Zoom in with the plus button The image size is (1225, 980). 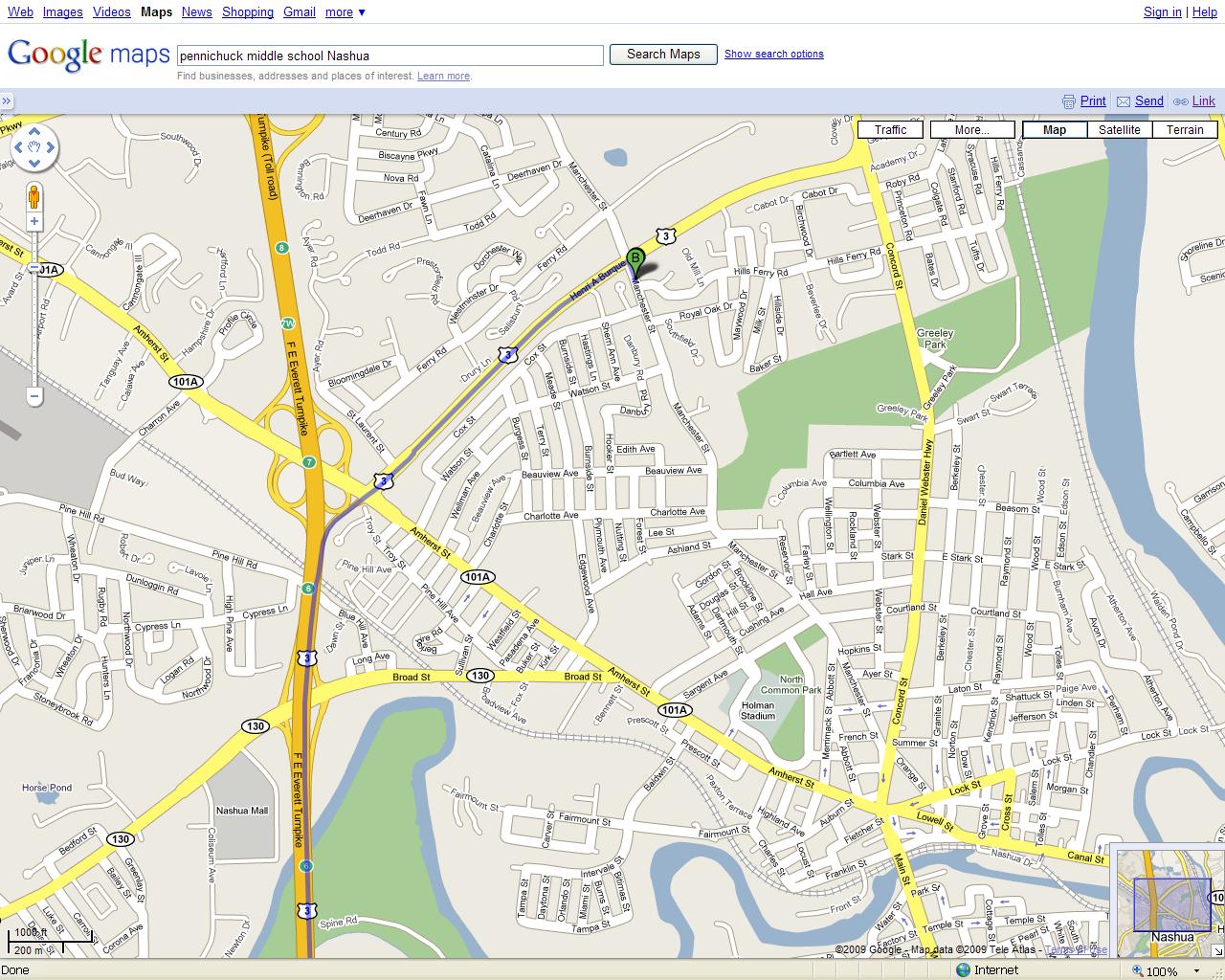coord(34,221)
